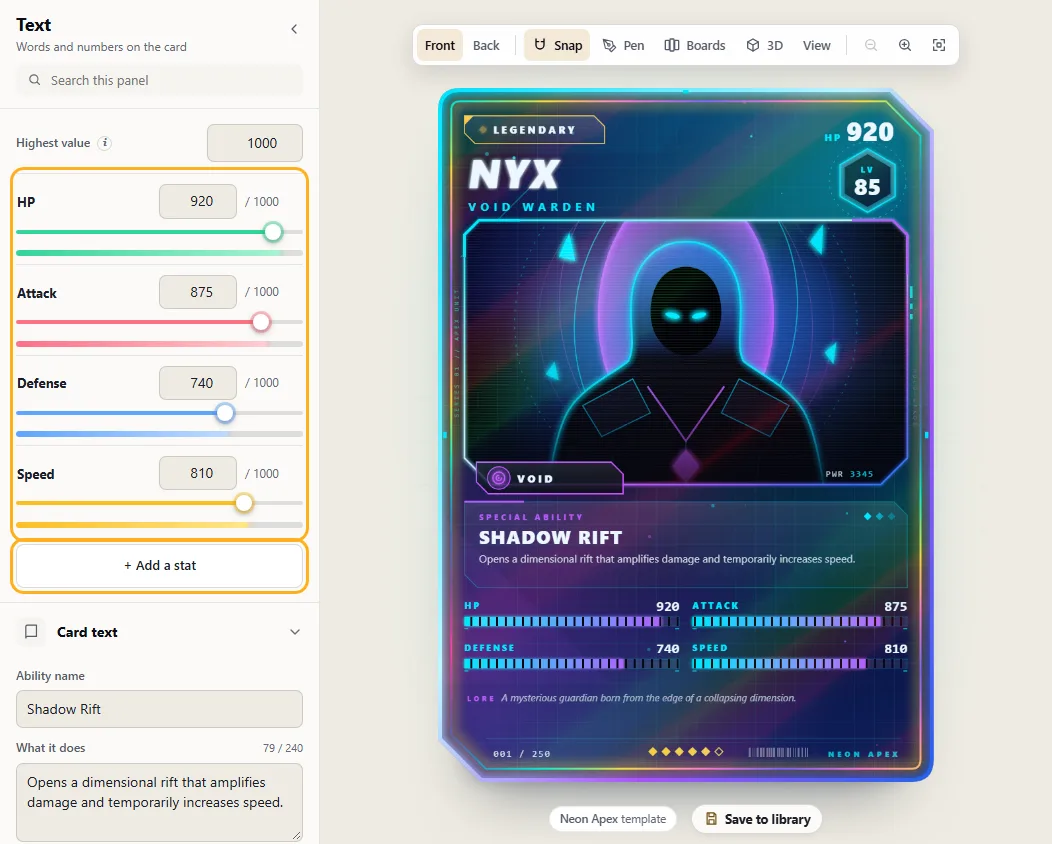Image resolution: width=1052 pixels, height=844 pixels.
Task: Show info for Highest value
Action: [105, 143]
